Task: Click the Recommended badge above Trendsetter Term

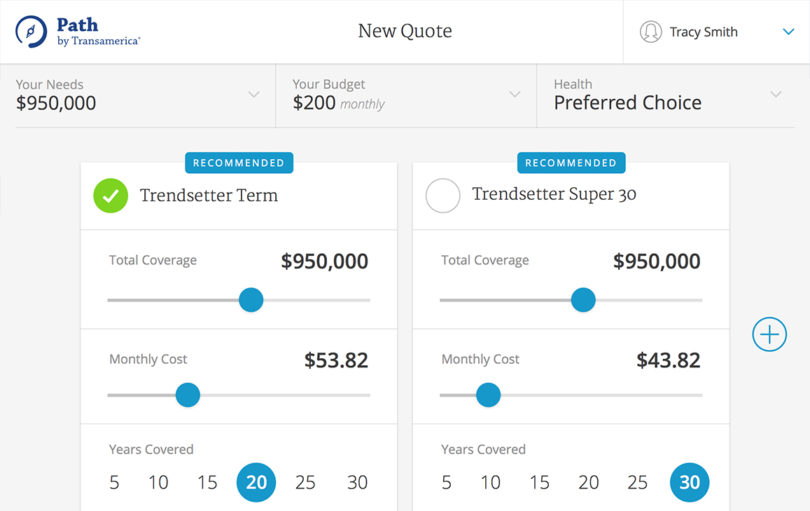Action: coord(239,163)
